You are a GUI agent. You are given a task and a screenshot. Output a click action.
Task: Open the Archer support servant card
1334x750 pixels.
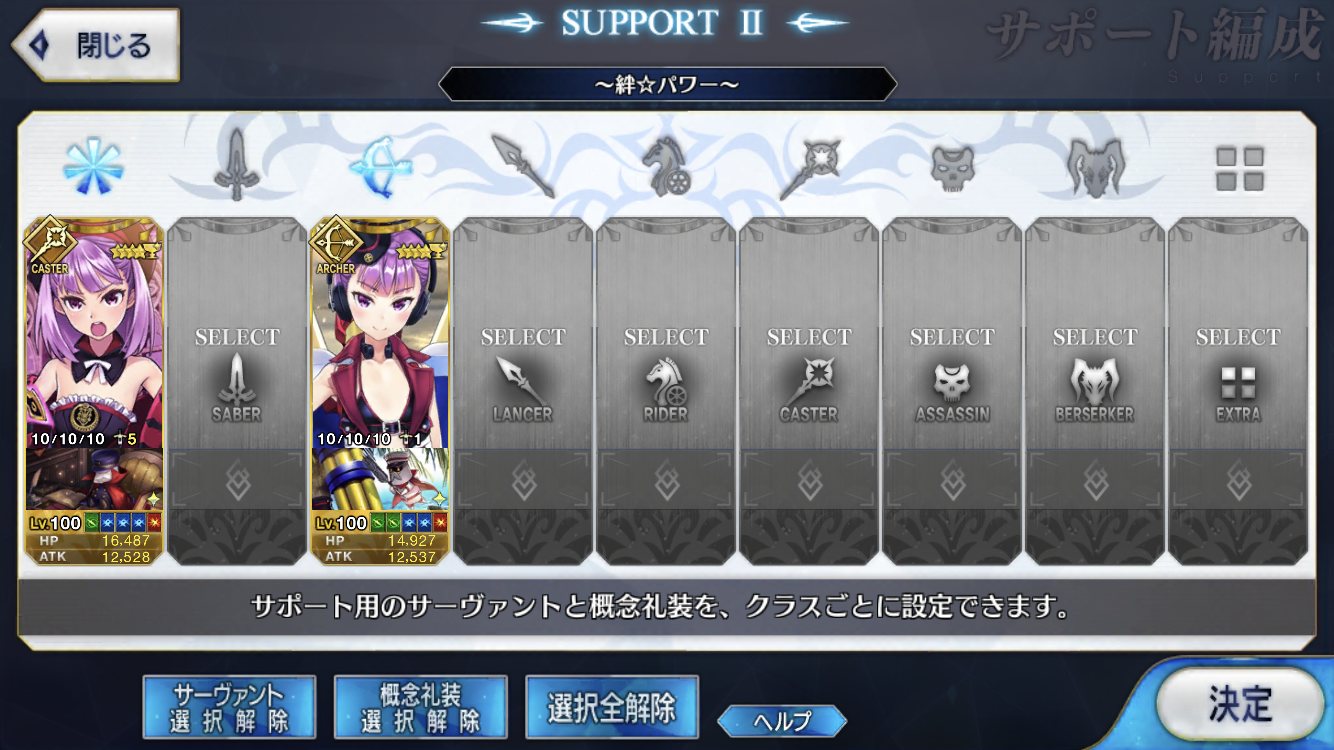click(380, 390)
